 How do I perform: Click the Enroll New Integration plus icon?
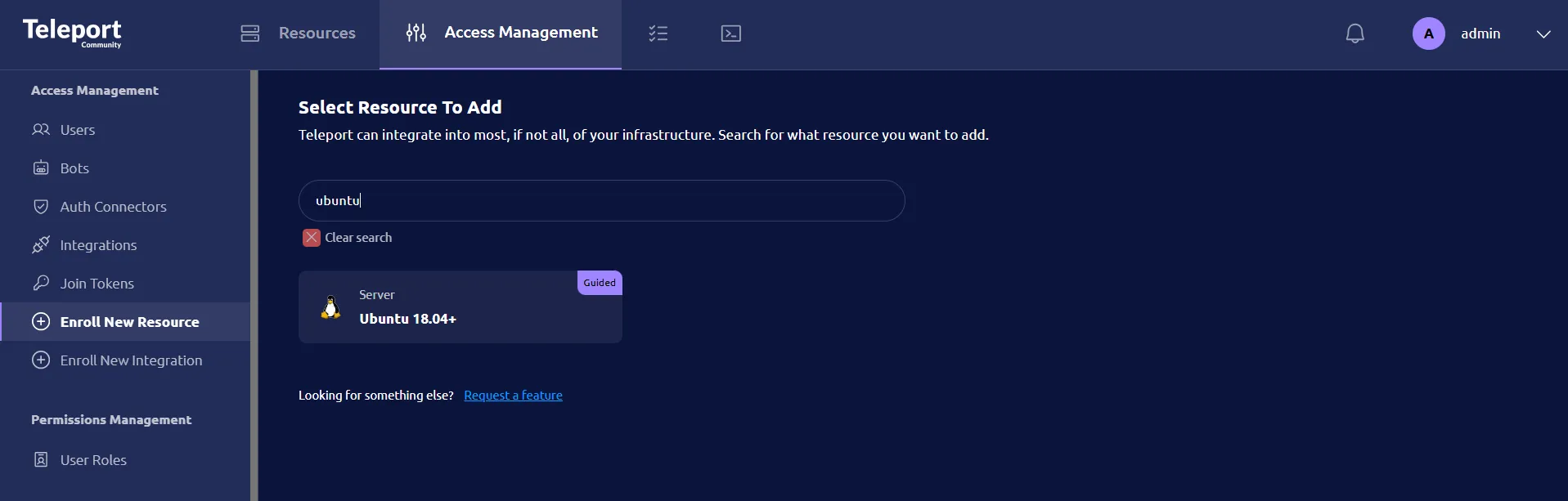coord(41,360)
